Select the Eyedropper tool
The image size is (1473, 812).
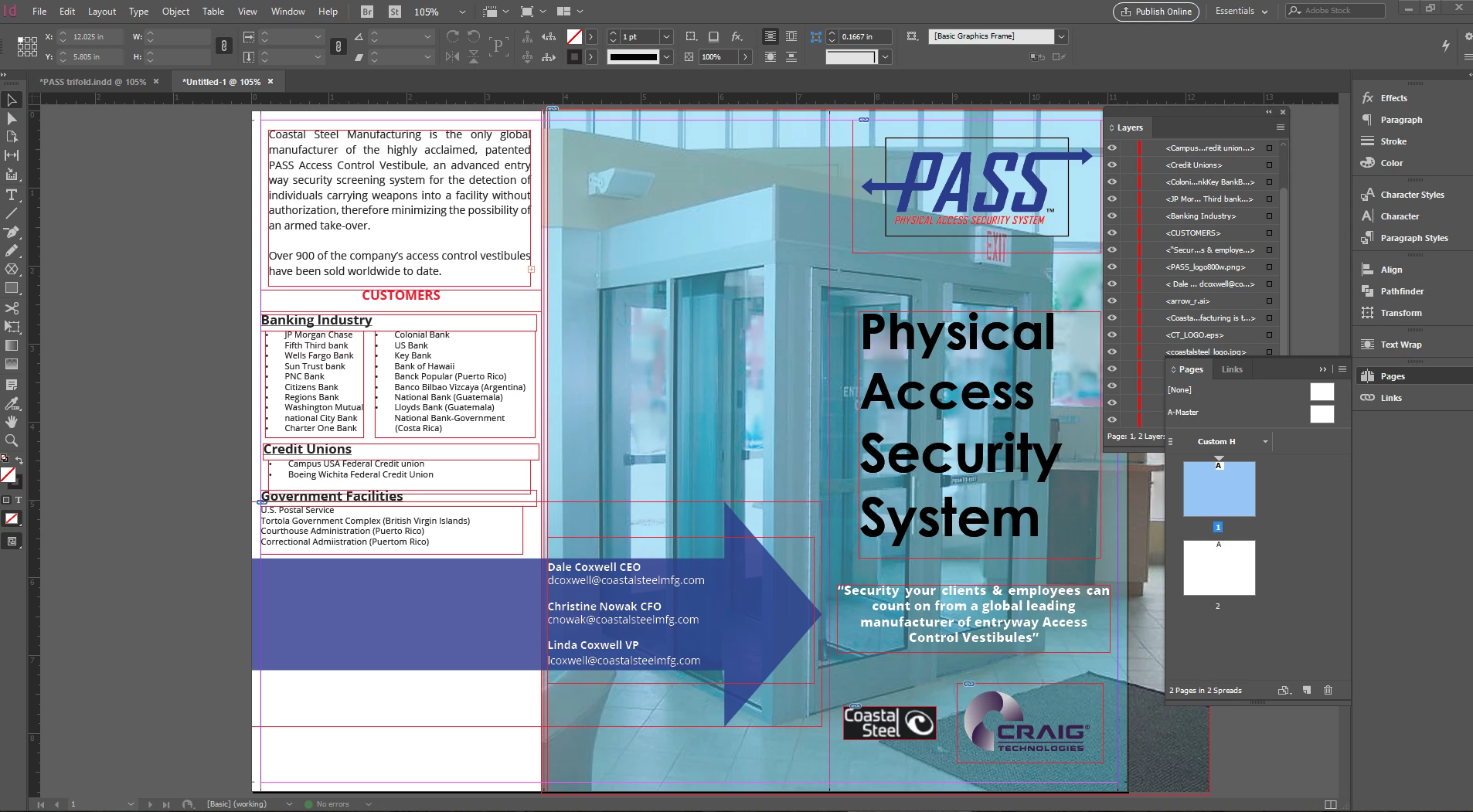point(12,403)
